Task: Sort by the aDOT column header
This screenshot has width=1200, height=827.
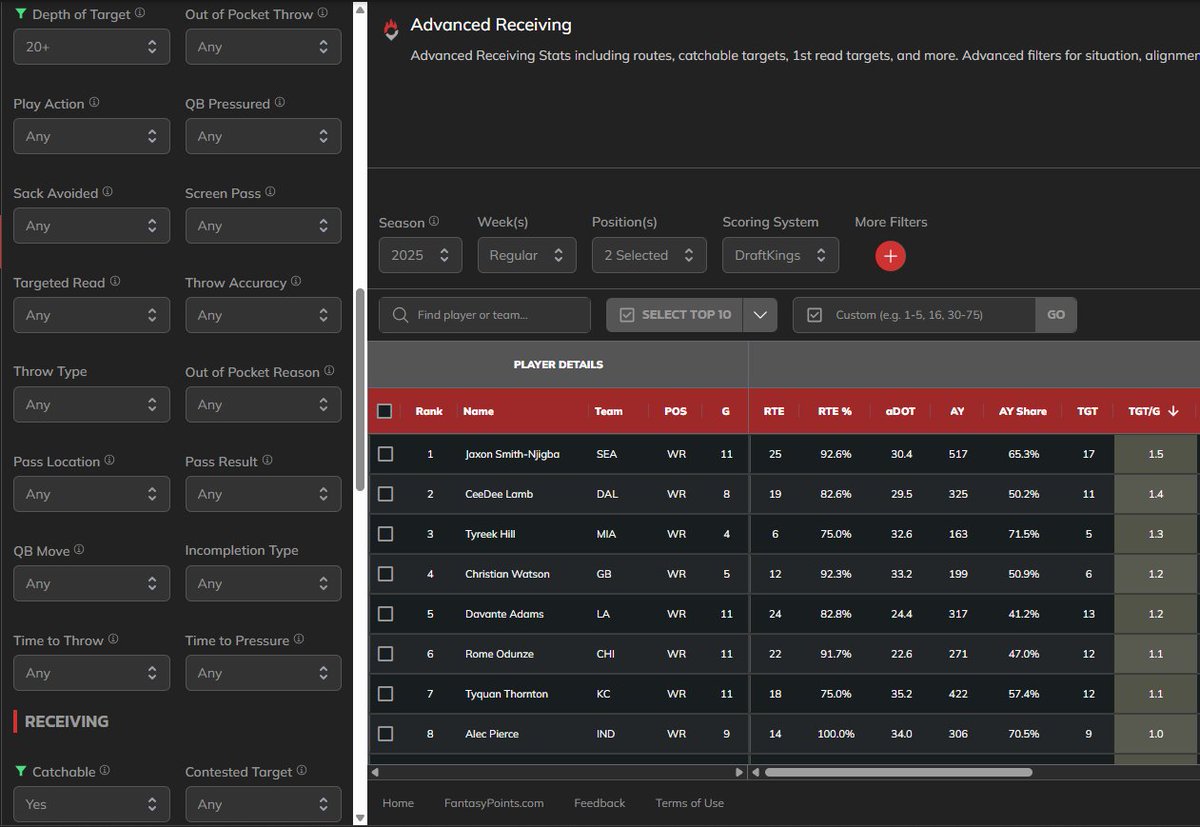Action: (900, 411)
